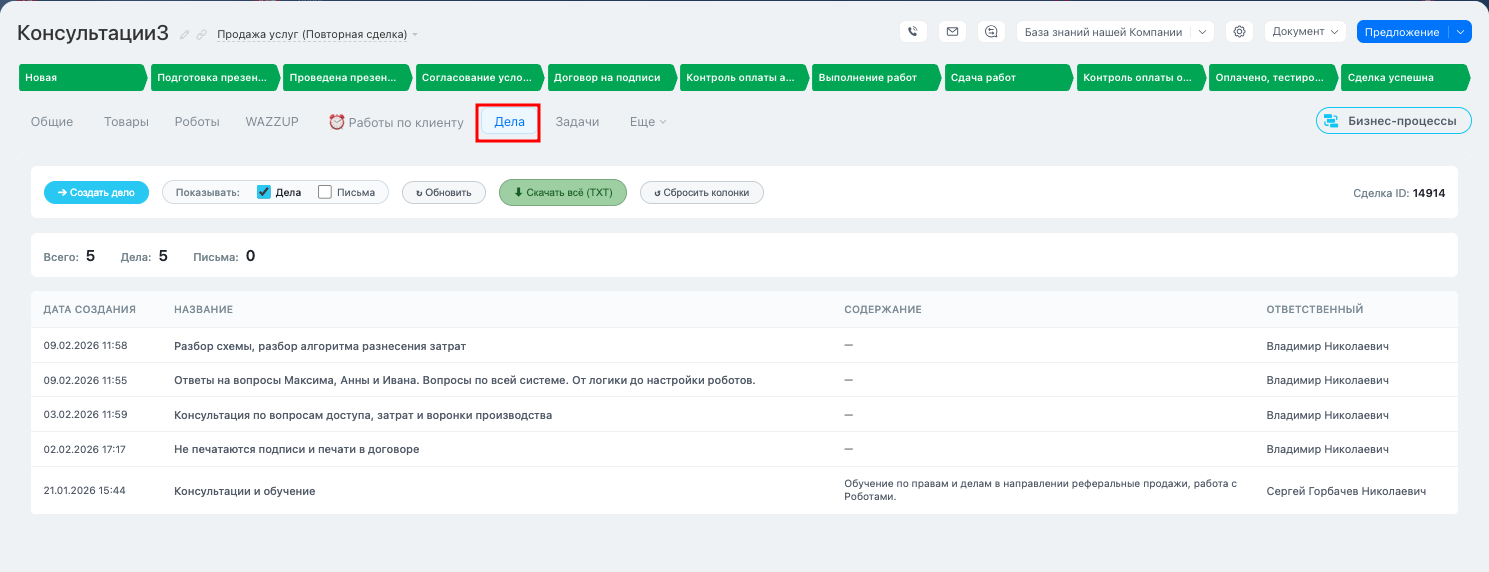Expand the Еще tab menu
Screen dimensions: 1489x572
pos(647,122)
